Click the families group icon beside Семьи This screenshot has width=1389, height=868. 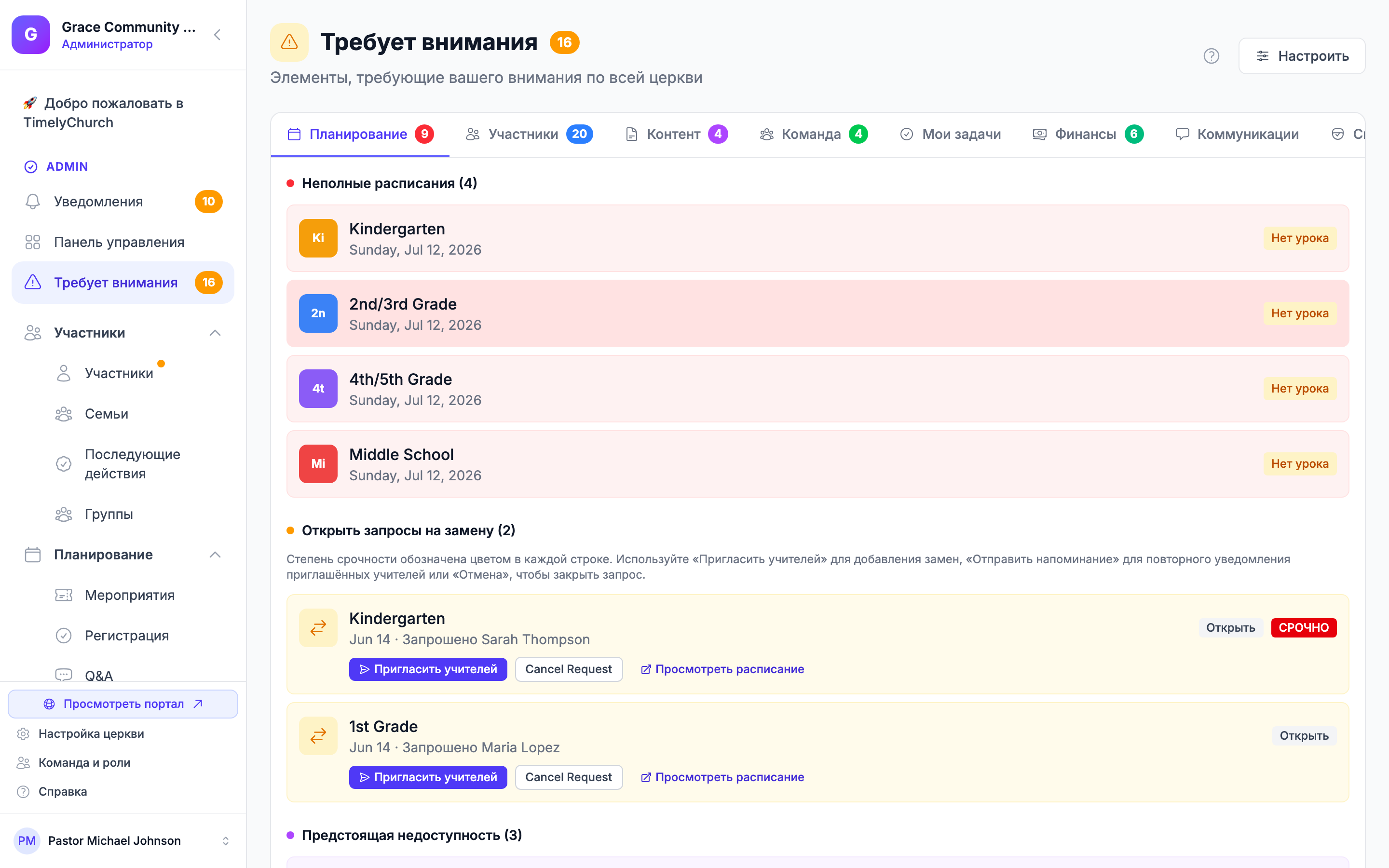pyautogui.click(x=64, y=414)
